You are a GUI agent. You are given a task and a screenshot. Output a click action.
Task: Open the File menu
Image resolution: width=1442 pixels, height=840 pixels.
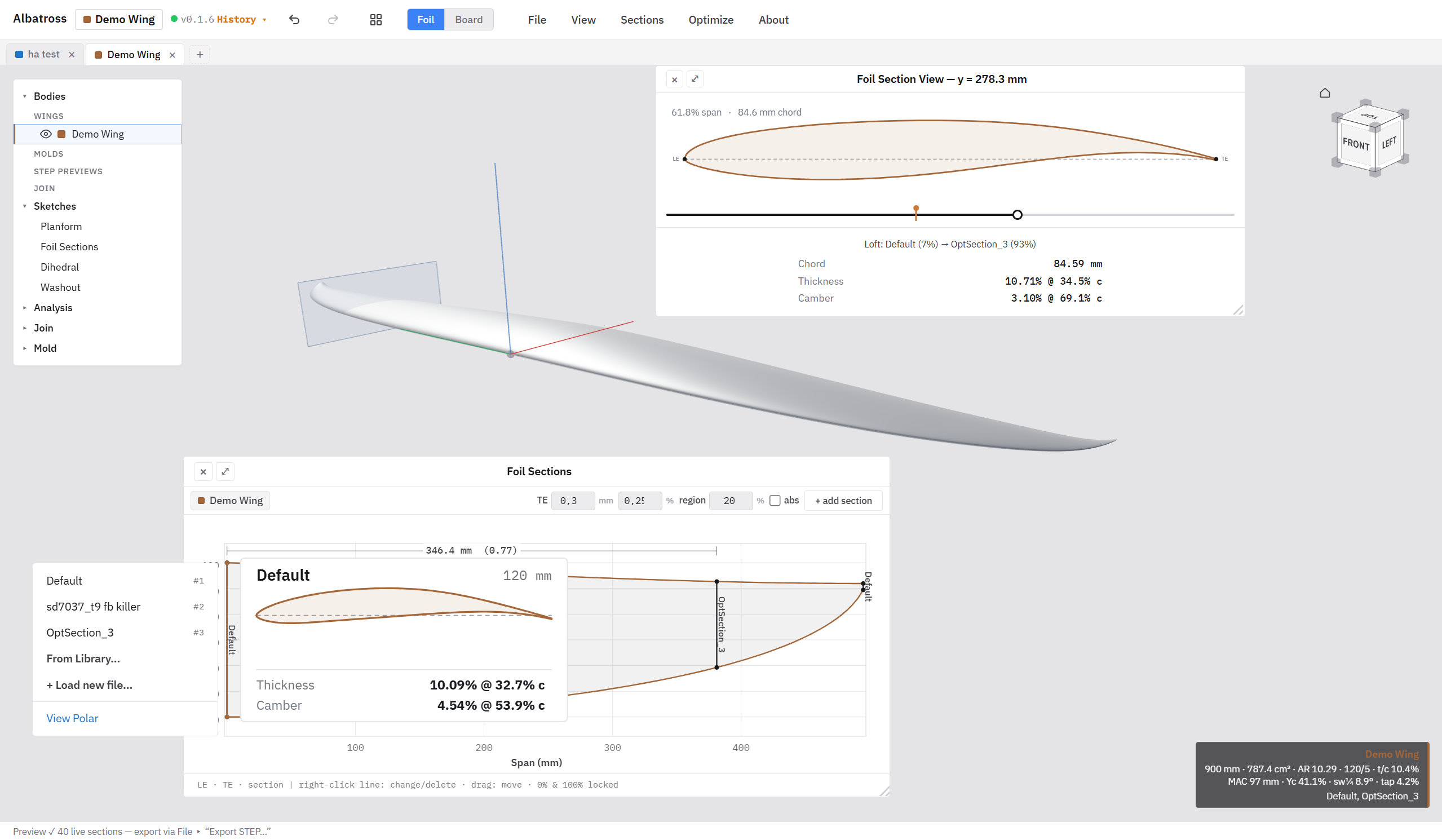pyautogui.click(x=537, y=20)
